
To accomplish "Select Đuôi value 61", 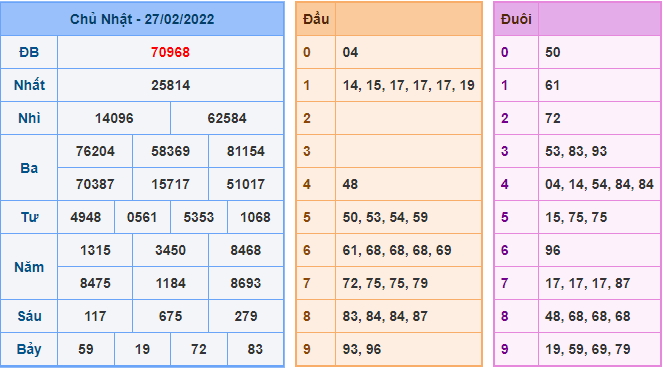I will [552, 85].
